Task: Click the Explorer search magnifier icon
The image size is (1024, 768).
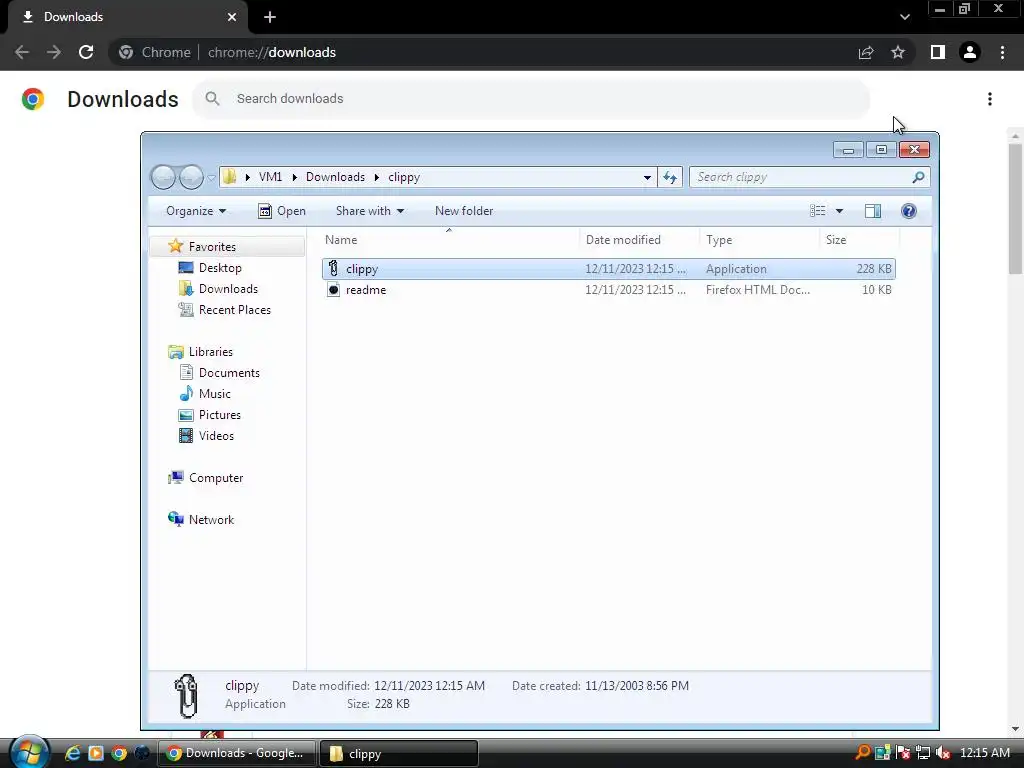Action: (918, 177)
